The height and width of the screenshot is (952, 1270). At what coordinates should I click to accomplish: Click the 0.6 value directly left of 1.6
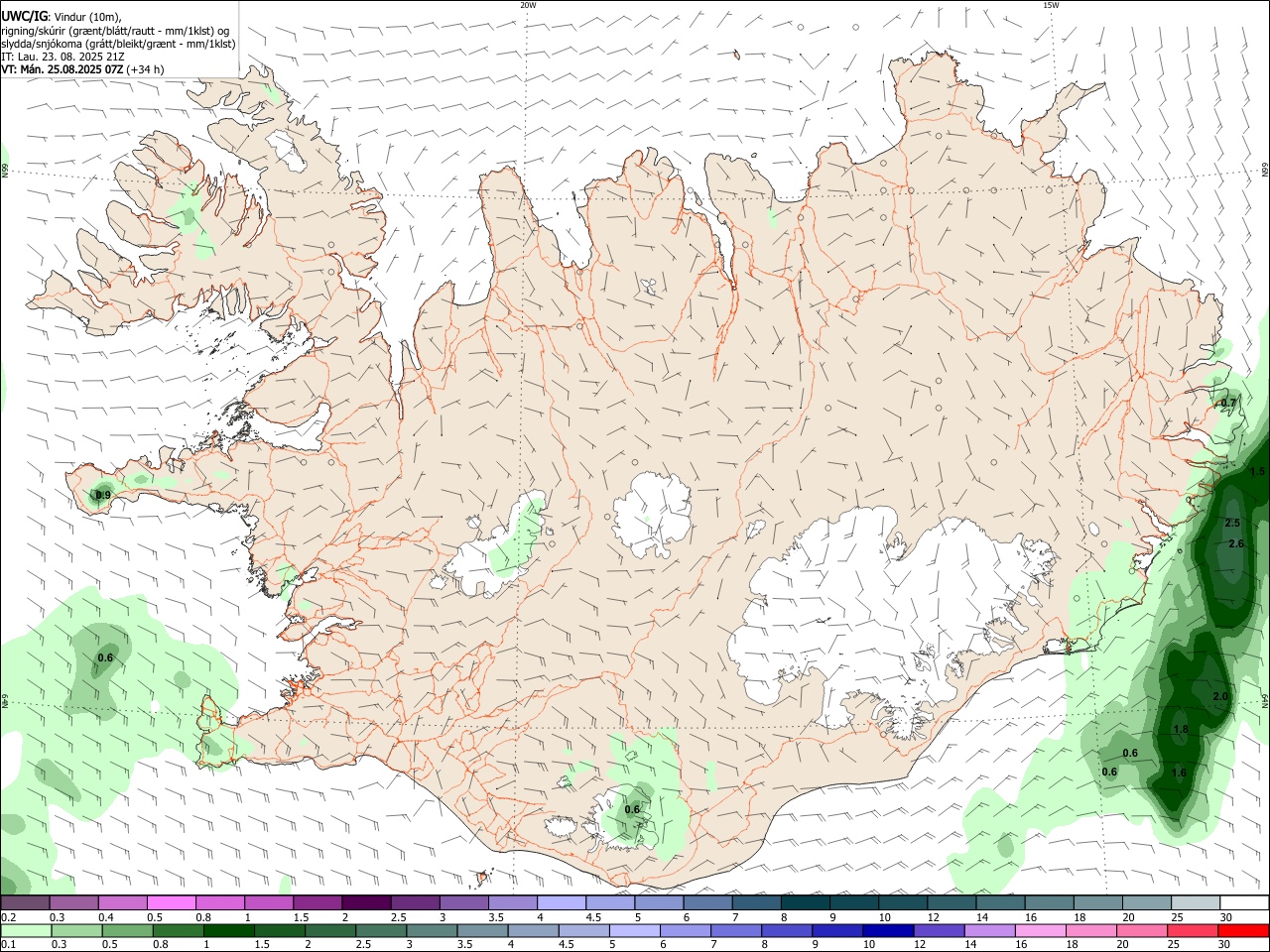pos(1109,772)
